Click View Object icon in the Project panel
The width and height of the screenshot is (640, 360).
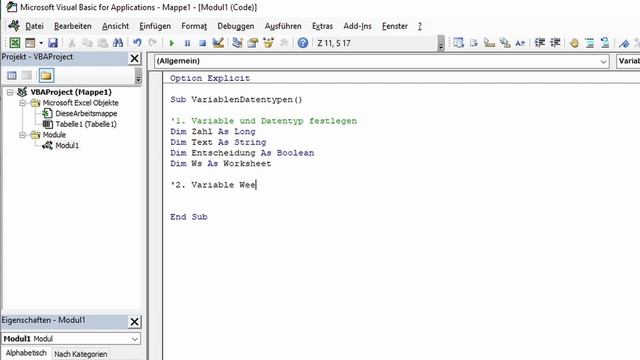(x=27, y=76)
